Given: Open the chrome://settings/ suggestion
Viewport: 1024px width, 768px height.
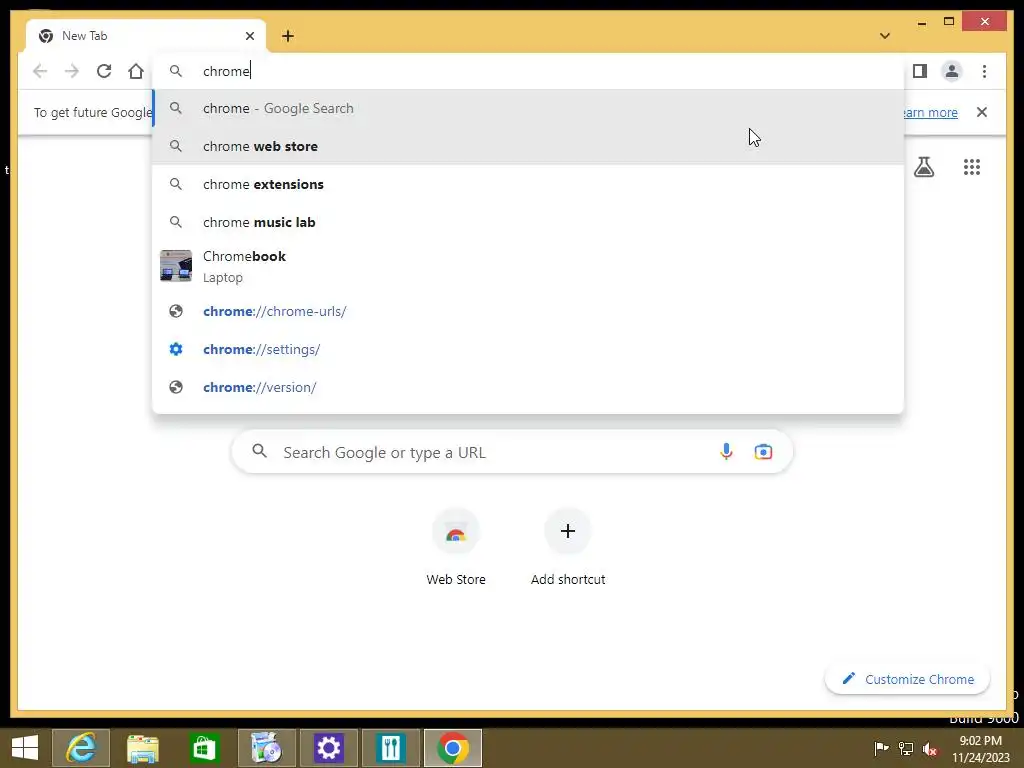Looking at the screenshot, I should 528,349.
